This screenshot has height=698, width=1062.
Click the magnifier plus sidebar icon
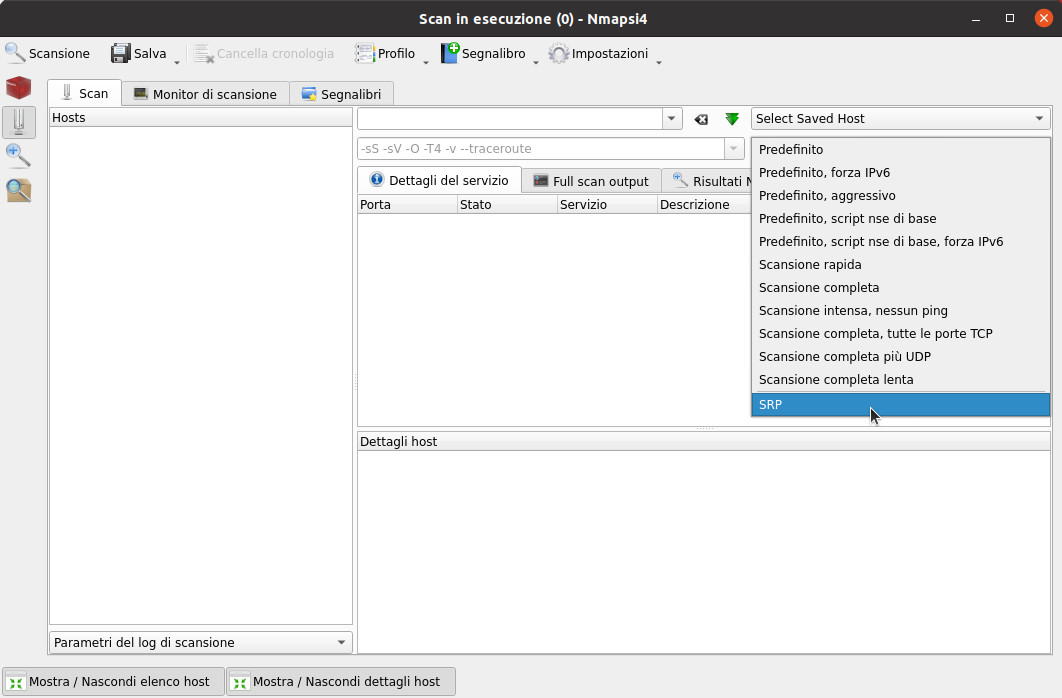18,156
